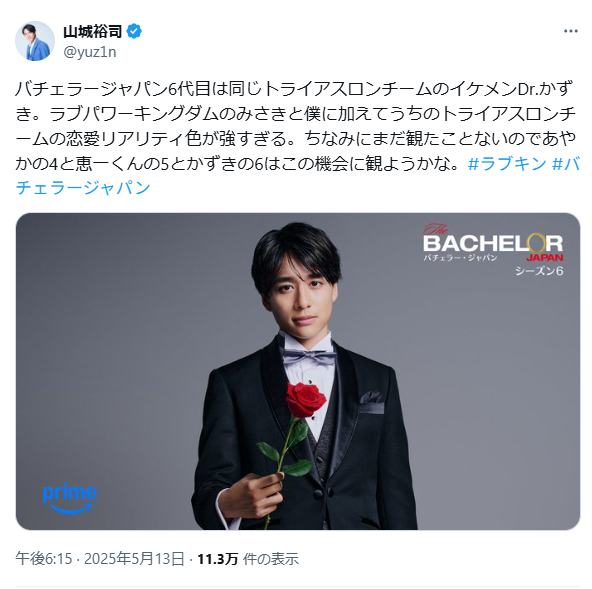The height and width of the screenshot is (589, 592).
Task: Click the pocket square on the tuxedo
Action: [x=371, y=402]
